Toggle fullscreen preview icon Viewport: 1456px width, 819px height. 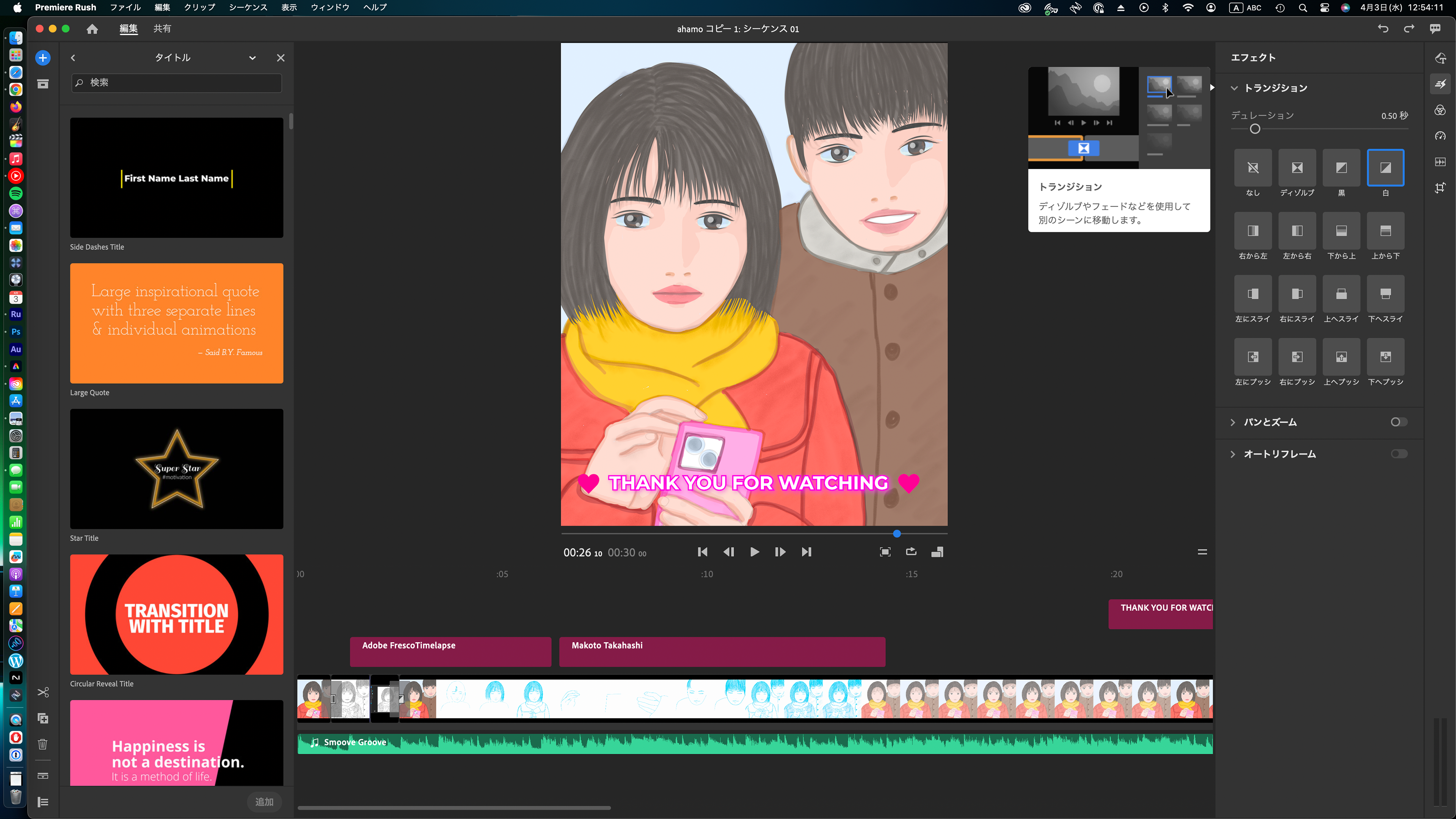click(x=885, y=552)
